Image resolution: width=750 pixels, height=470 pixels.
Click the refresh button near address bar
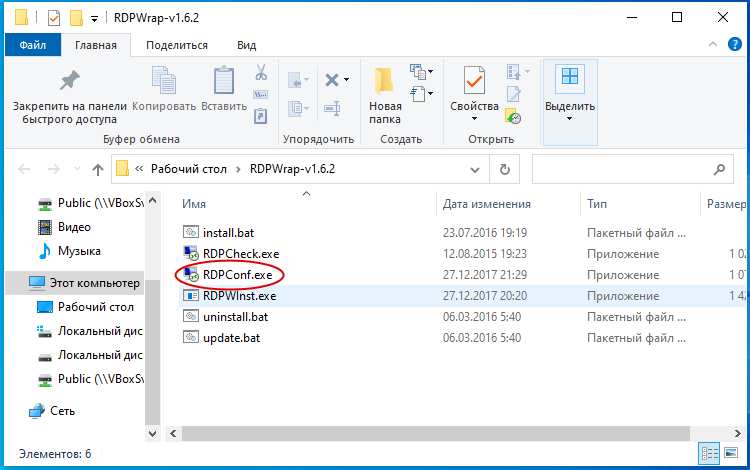(x=505, y=169)
